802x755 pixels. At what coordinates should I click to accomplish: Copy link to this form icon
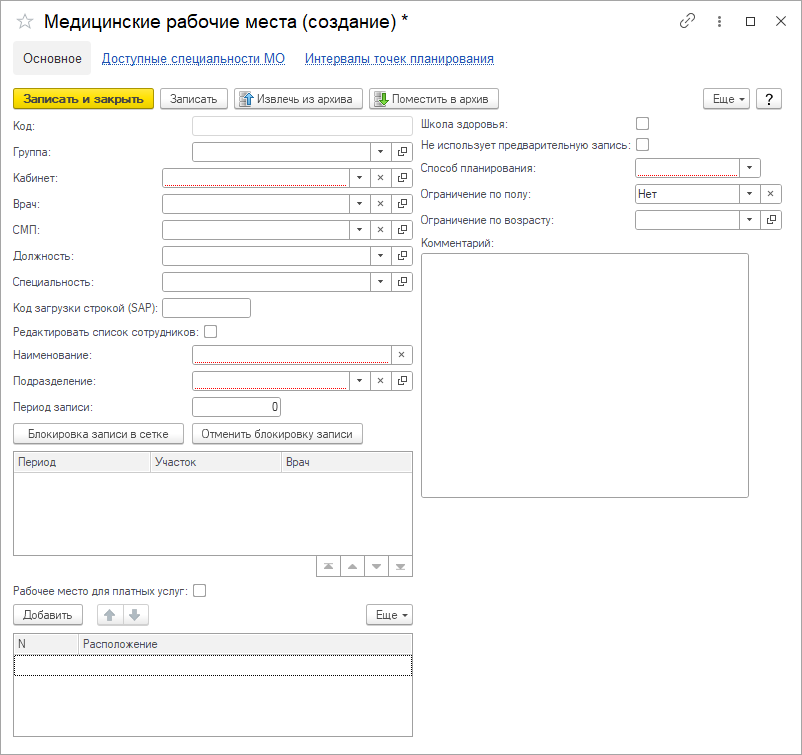(687, 21)
